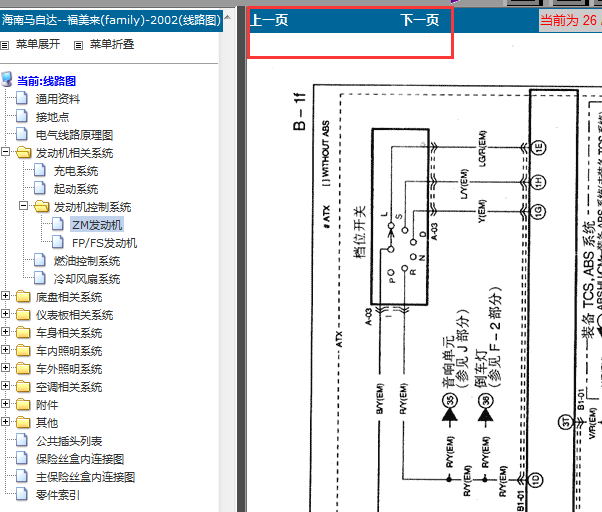Open the 主保险丝盒内连接图 page

pyautogui.click(x=85, y=477)
